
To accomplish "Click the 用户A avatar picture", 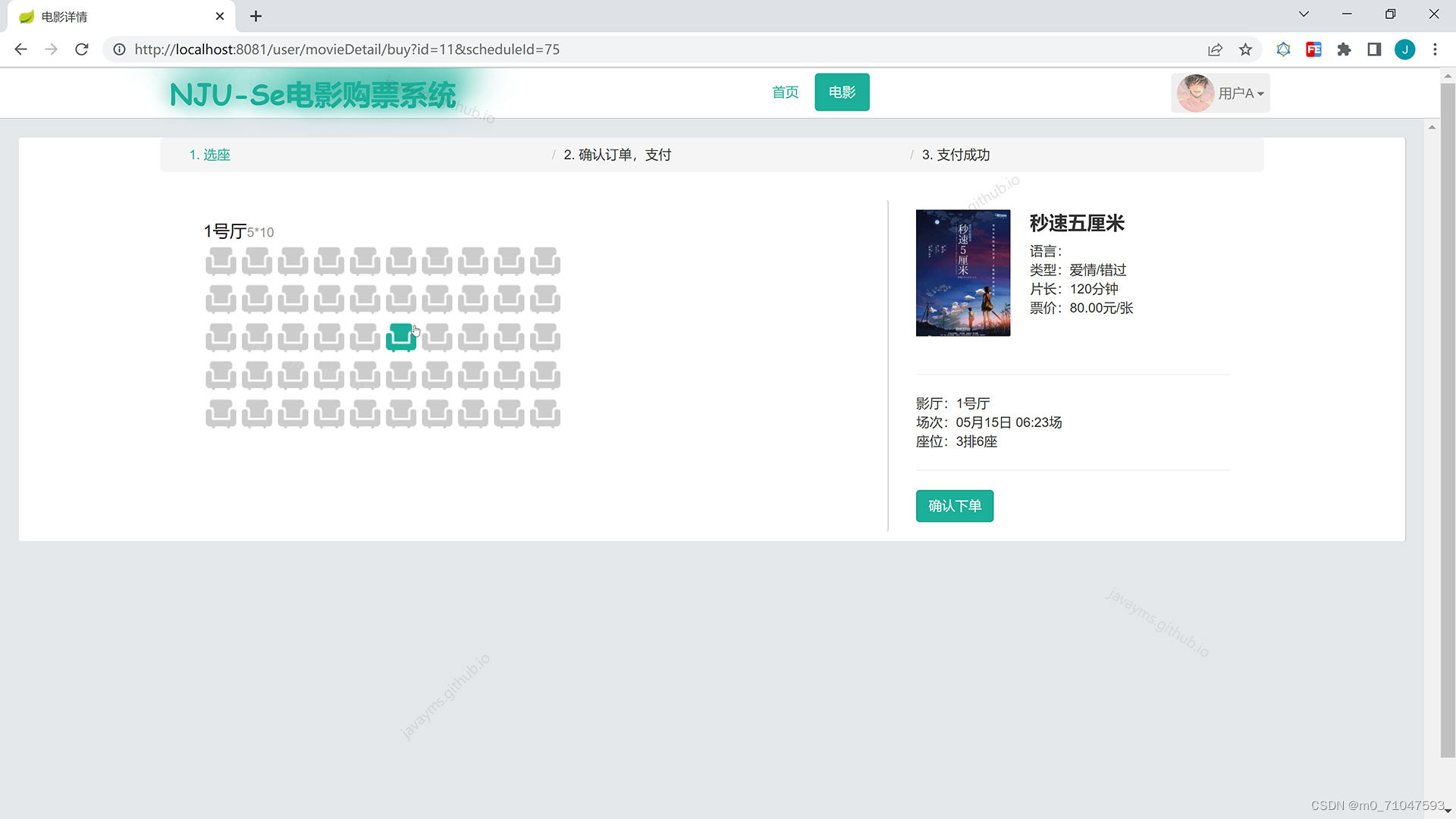I will [1196, 93].
